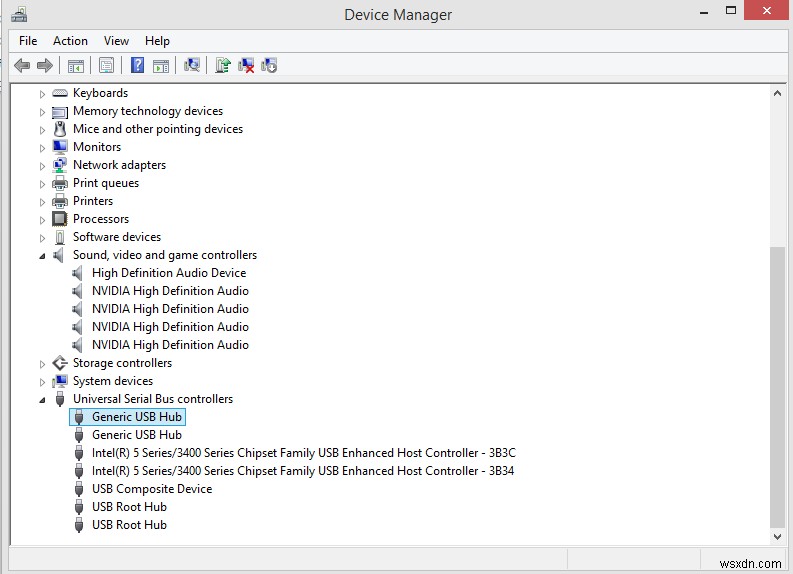Image resolution: width=793 pixels, height=574 pixels.
Task: Select the first USB Root Hub
Action: click(x=129, y=507)
